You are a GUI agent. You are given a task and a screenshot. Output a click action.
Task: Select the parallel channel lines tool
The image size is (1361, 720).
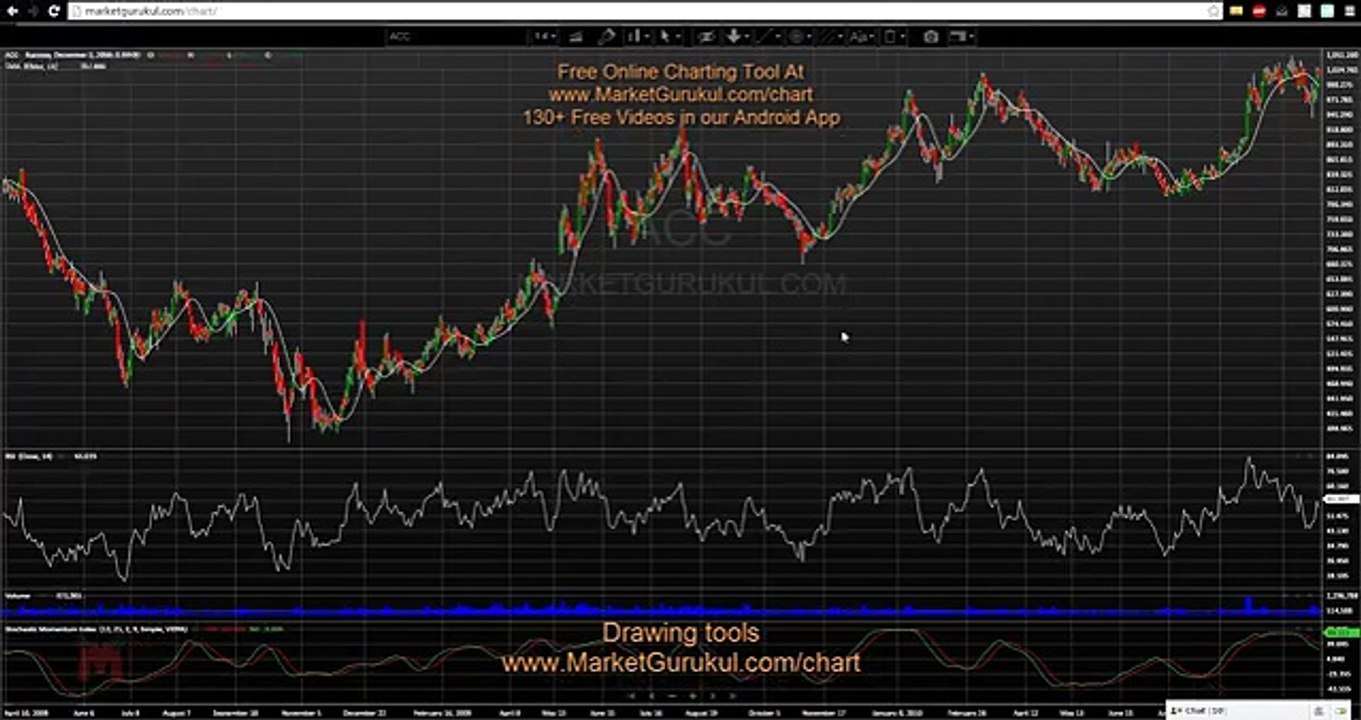(x=829, y=37)
